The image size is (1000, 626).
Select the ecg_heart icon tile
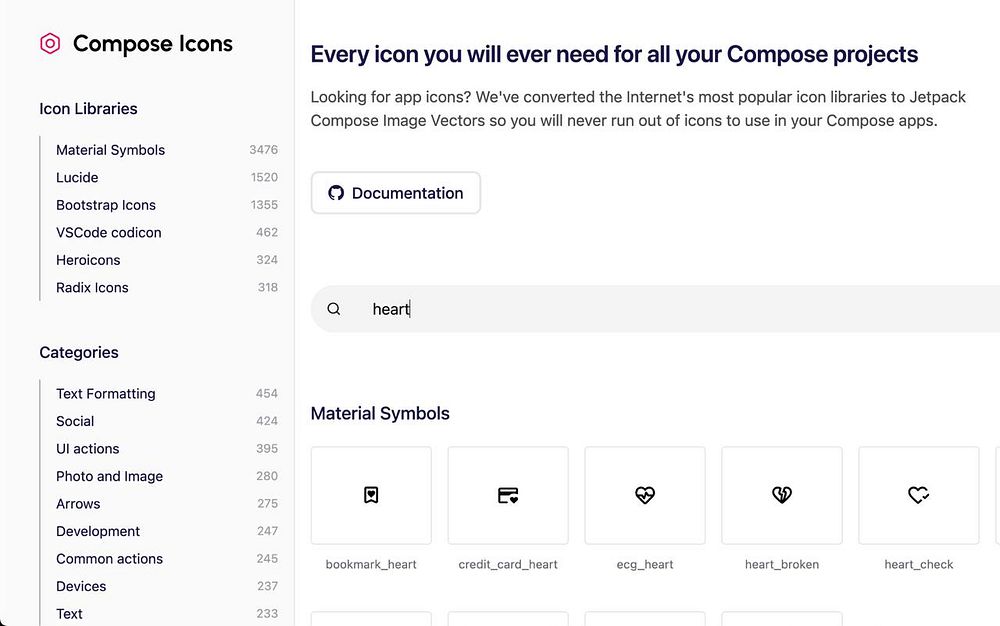(645, 495)
